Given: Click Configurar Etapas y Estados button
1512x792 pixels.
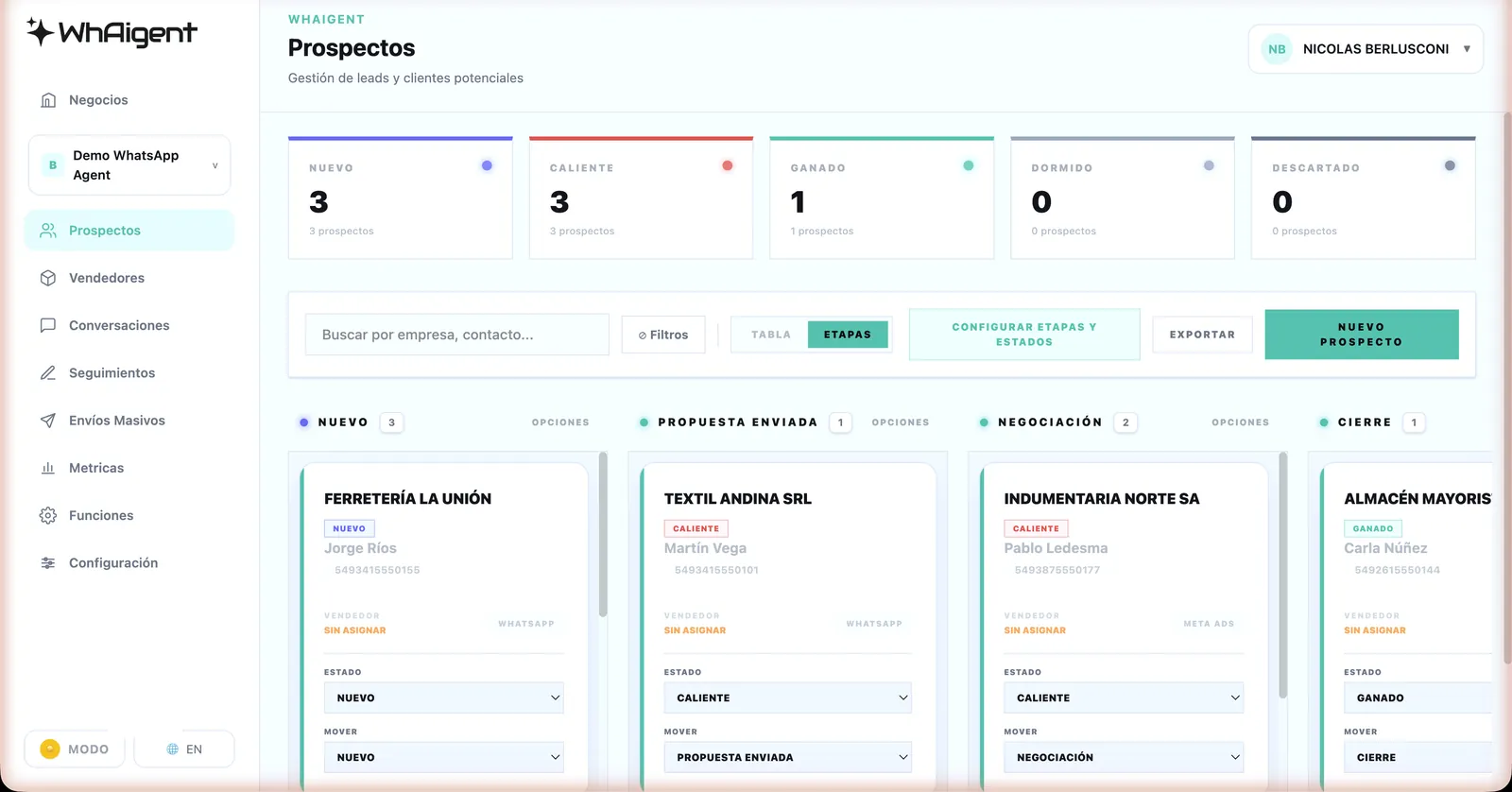Looking at the screenshot, I should coord(1024,335).
